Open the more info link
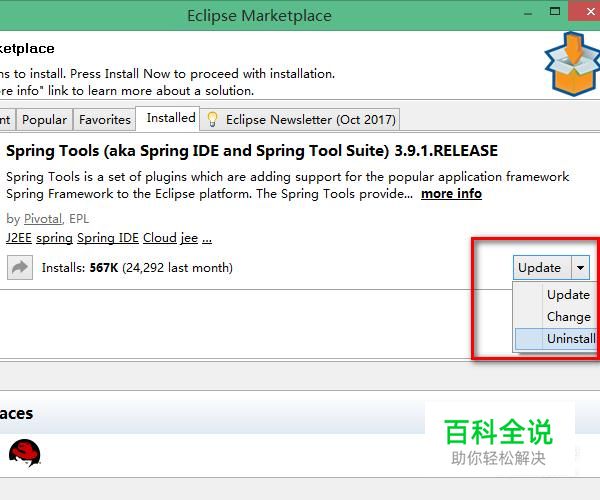 (x=451, y=194)
